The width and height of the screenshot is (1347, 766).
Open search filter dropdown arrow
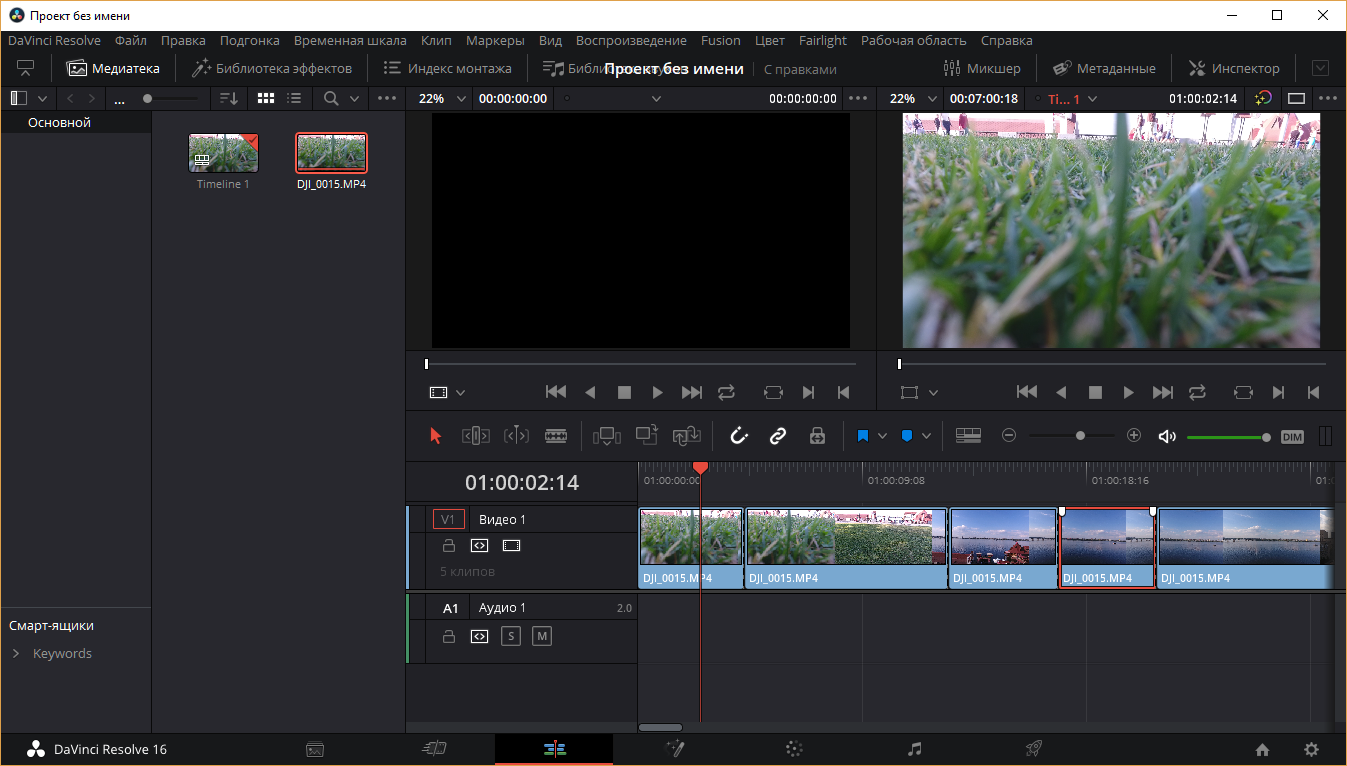point(354,99)
